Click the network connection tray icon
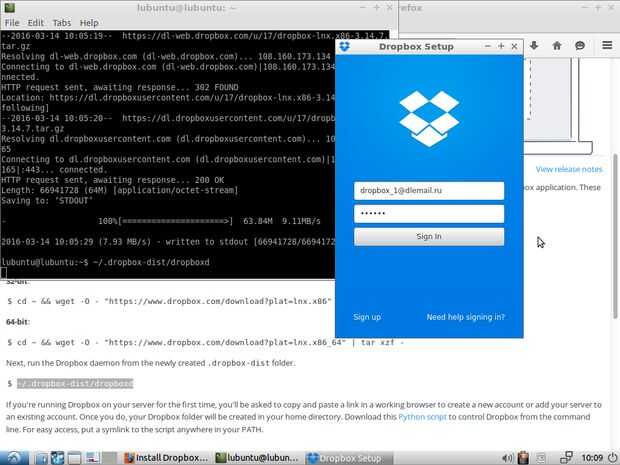620x465 pixels. pos(567,457)
